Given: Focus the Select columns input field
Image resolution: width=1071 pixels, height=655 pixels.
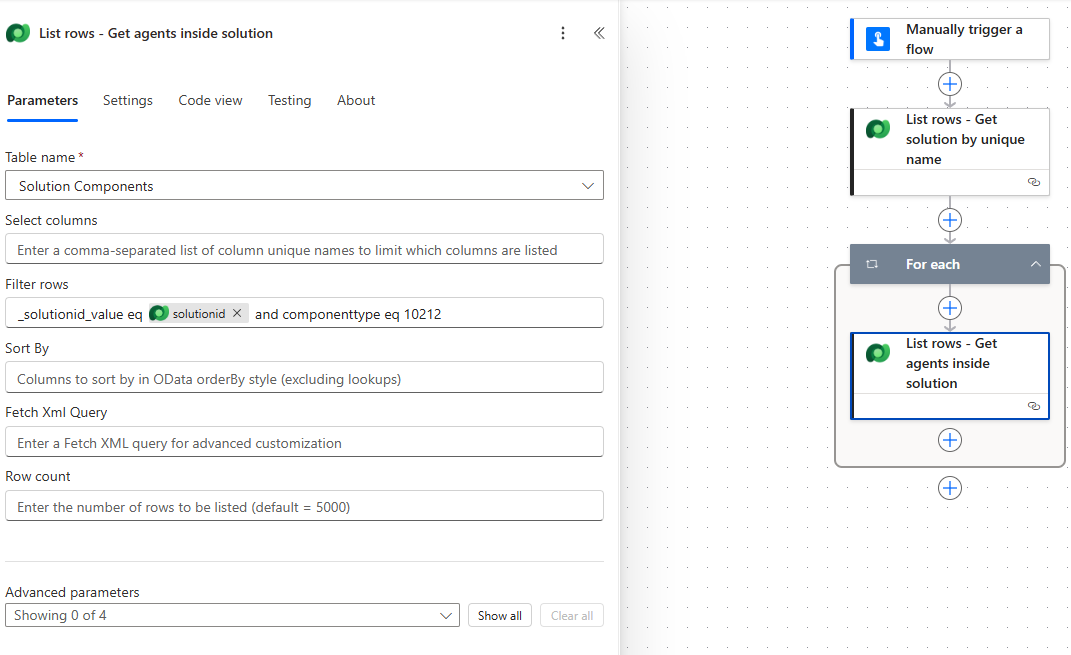Looking at the screenshot, I should pyautogui.click(x=304, y=249).
